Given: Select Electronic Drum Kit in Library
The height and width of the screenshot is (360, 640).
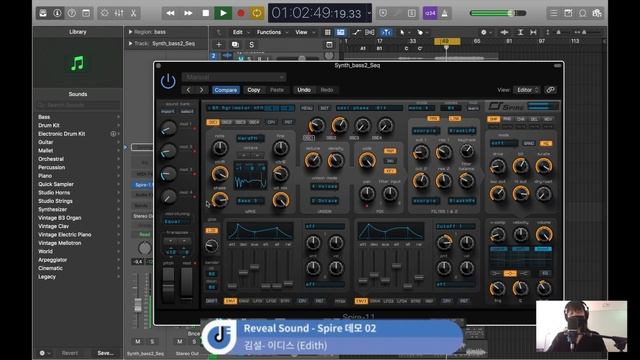Looking at the screenshot, I should click(62, 134).
